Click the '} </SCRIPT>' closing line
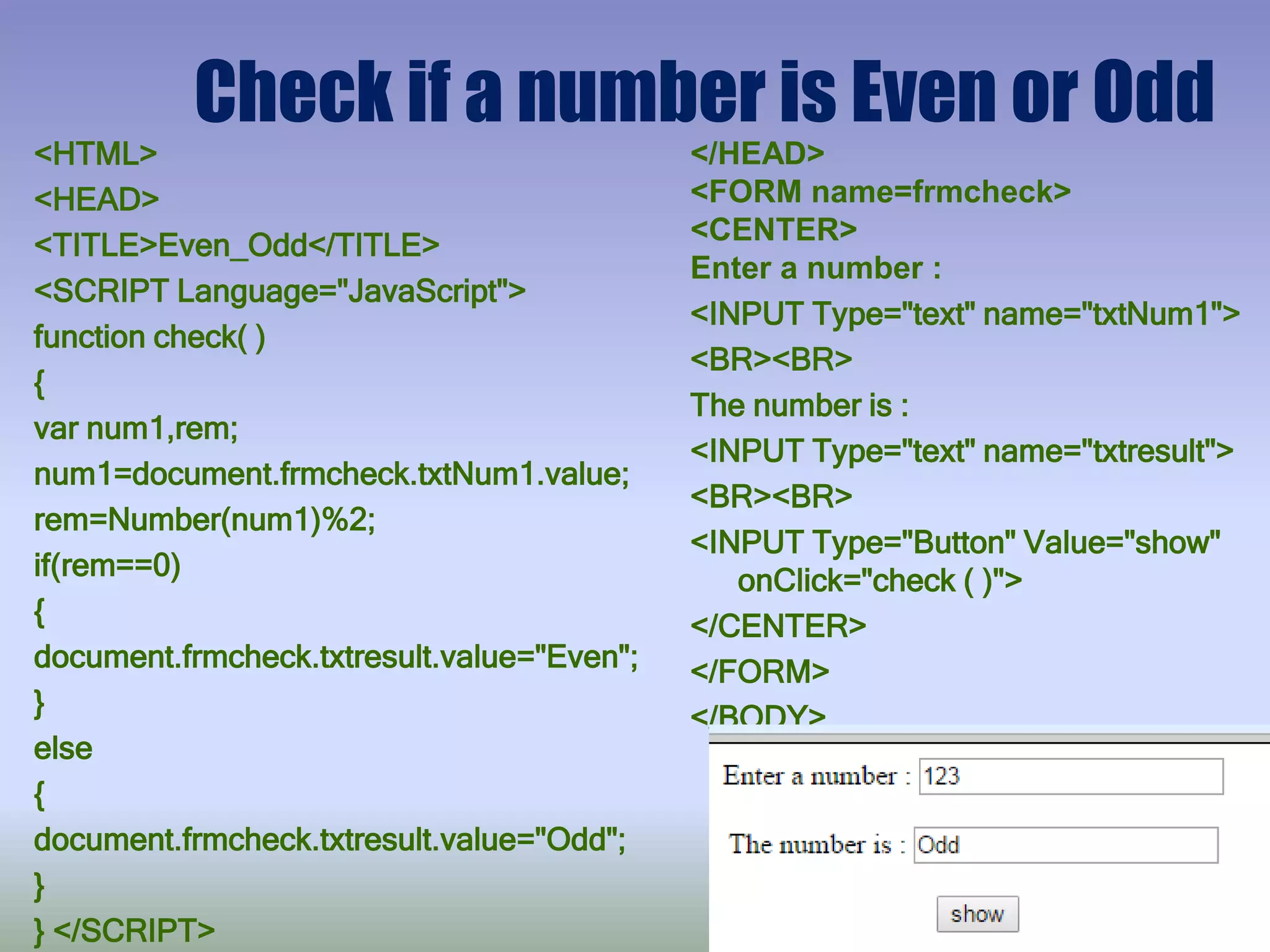Viewport: 1270px width, 952px height. [x=125, y=931]
